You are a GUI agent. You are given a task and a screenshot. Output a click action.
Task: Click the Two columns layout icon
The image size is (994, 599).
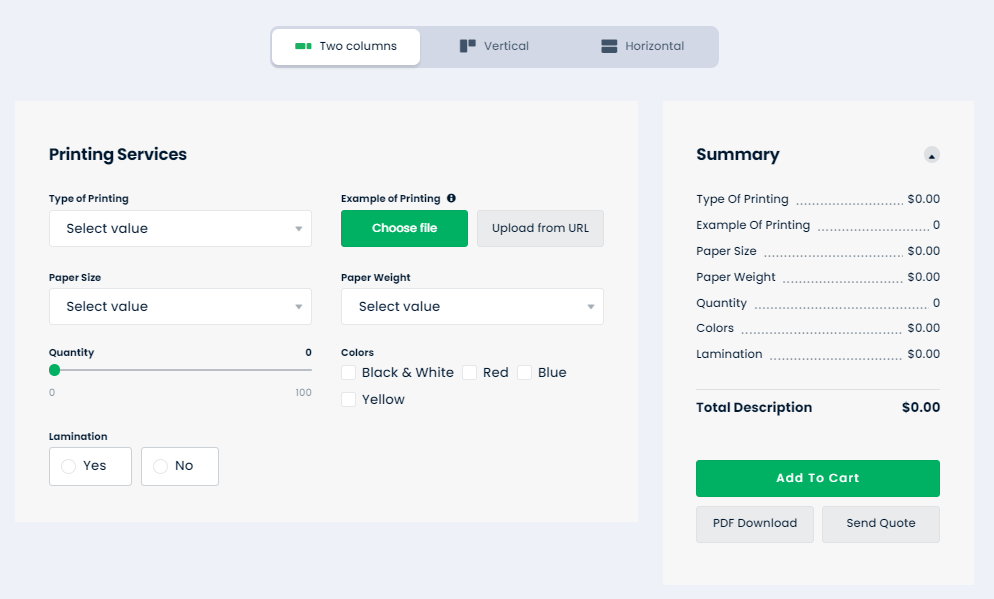click(303, 46)
